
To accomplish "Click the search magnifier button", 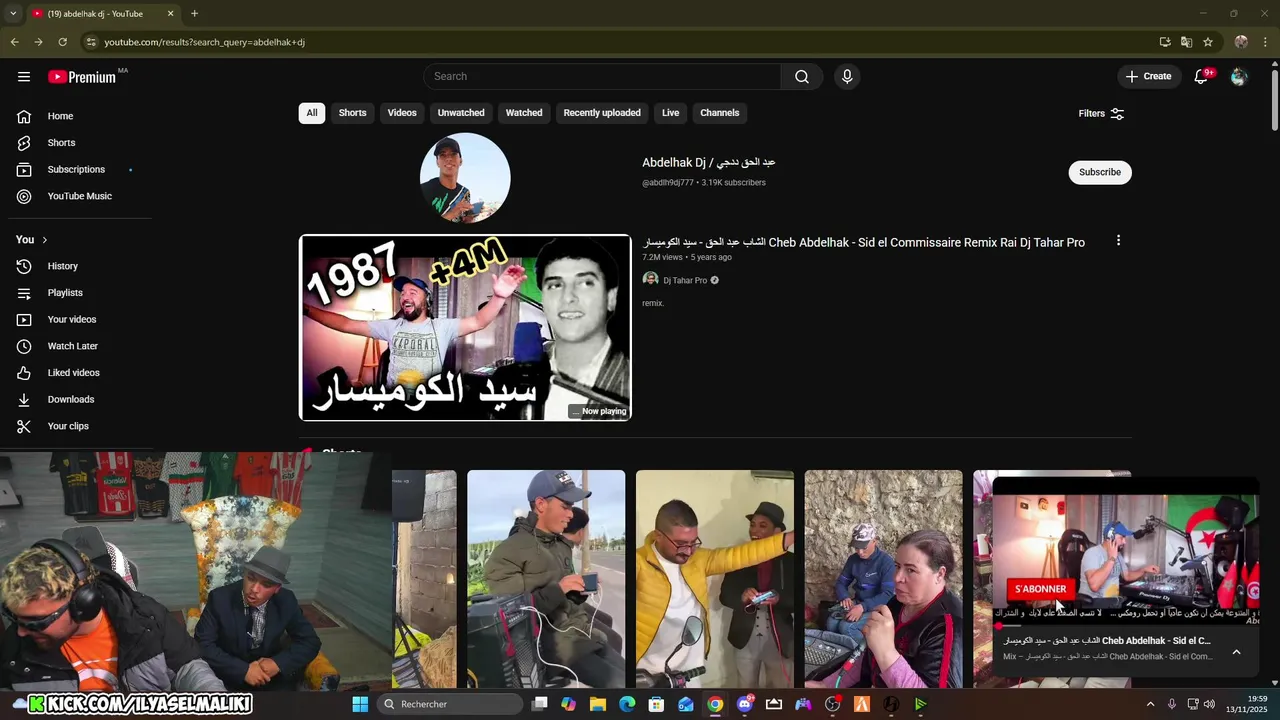I will pos(802,77).
